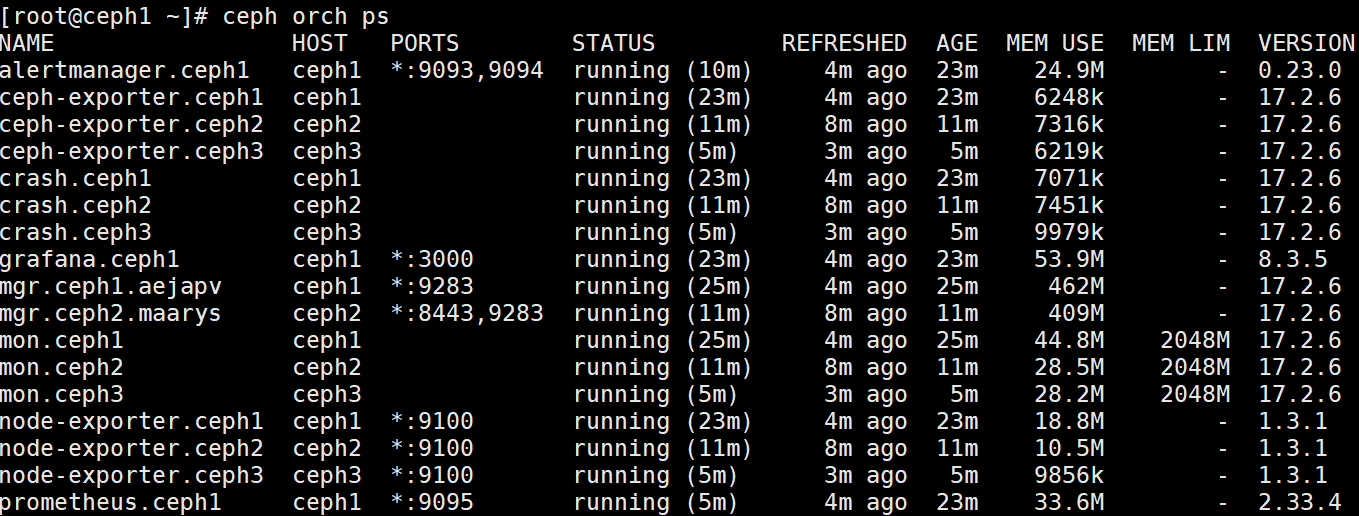Select the alertmanager.ceph1 daemon name
This screenshot has height=516, width=1359.
(125, 71)
